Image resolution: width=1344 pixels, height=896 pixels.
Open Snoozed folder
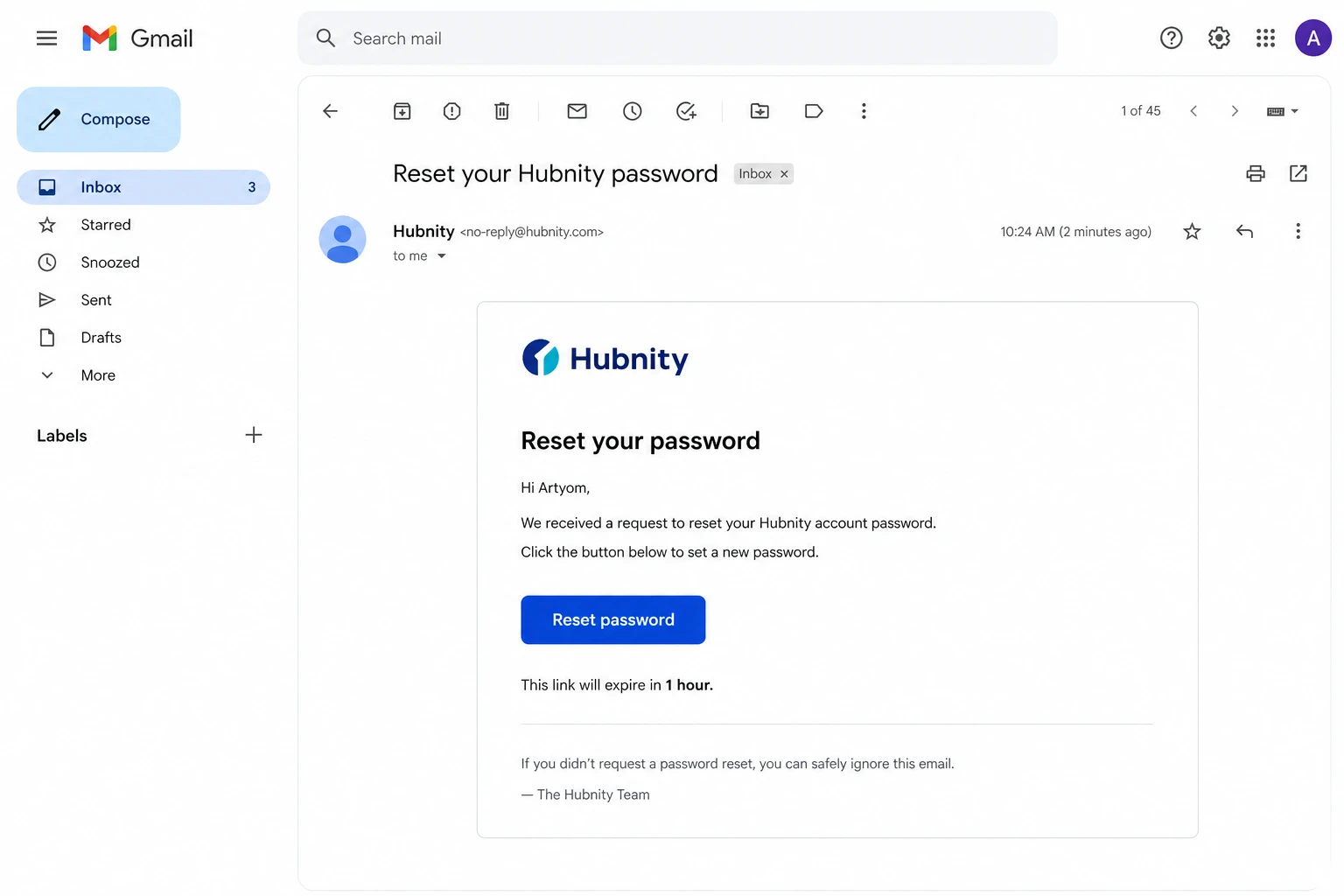coord(110,262)
